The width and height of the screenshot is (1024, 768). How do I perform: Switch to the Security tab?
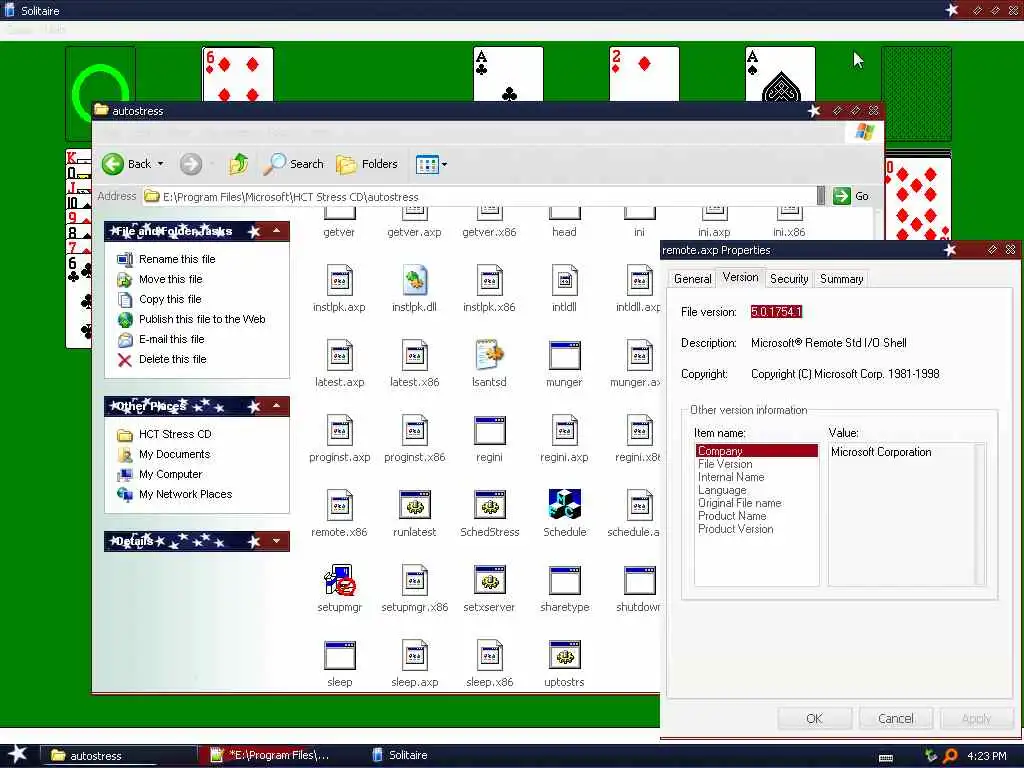[789, 279]
